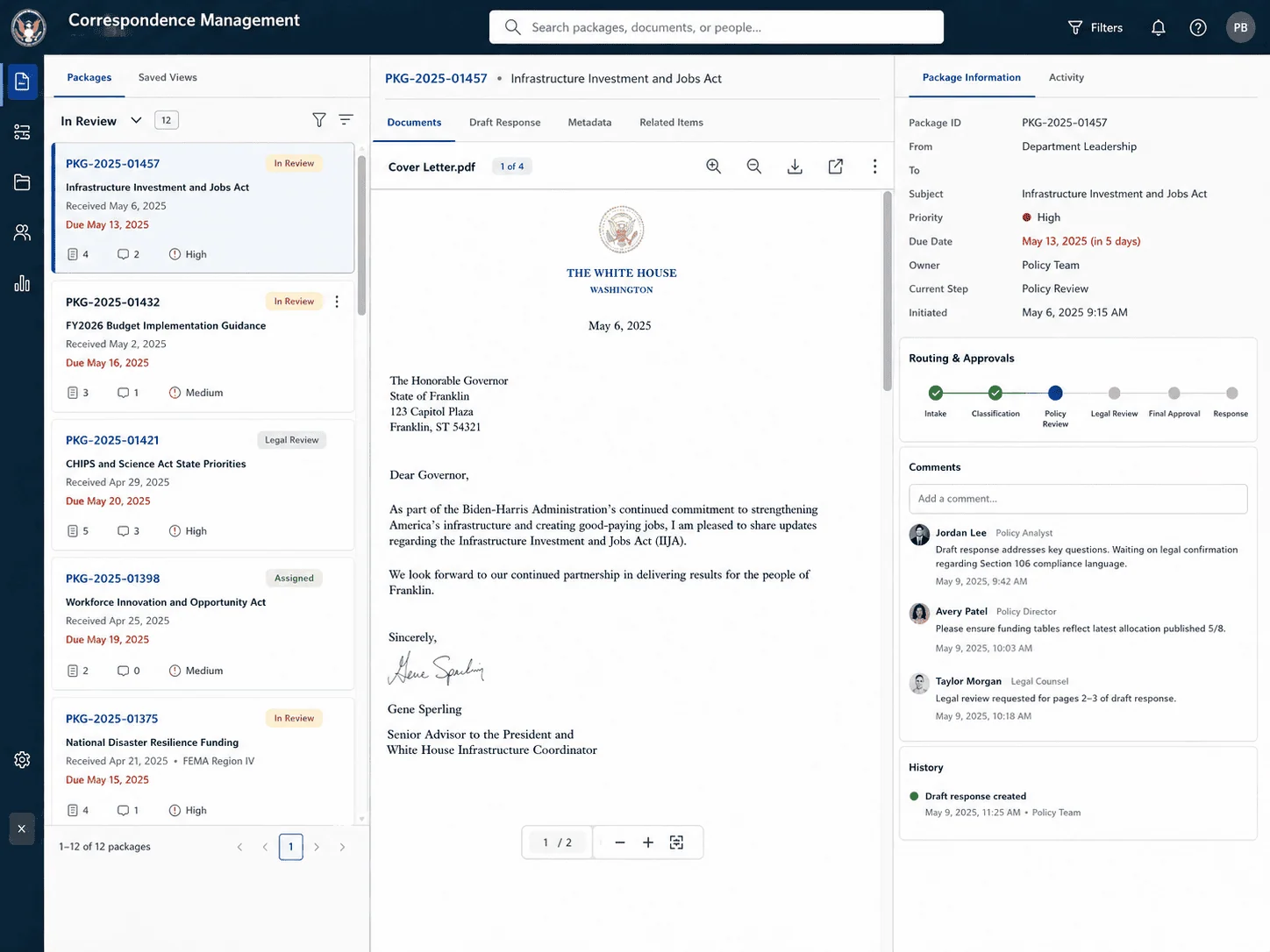Click the 1 of 4 document selector
The width and height of the screenshot is (1270, 952).
point(512,167)
